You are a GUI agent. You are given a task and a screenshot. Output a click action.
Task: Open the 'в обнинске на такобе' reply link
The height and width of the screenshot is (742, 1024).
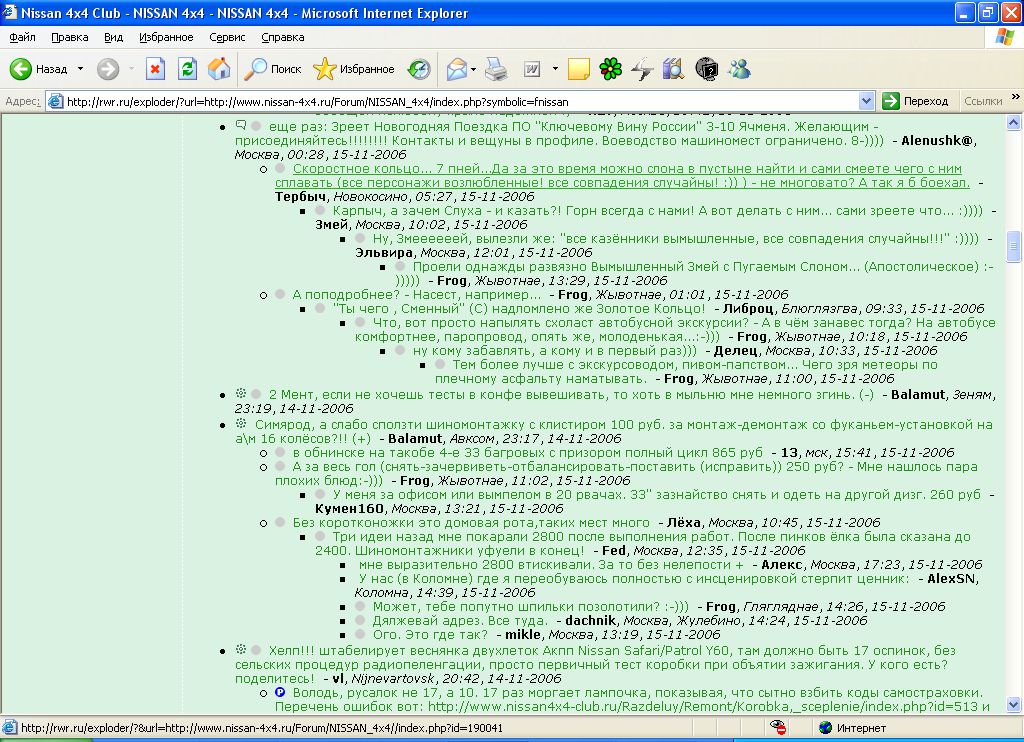[x=528, y=453]
